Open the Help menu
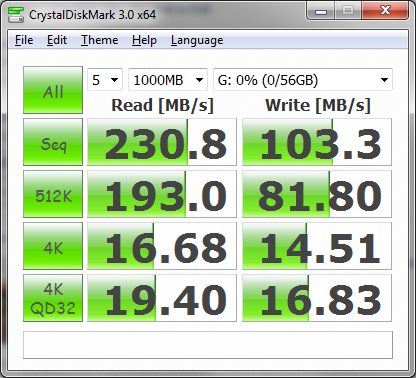Screen dimensions: 416x378 144,40
